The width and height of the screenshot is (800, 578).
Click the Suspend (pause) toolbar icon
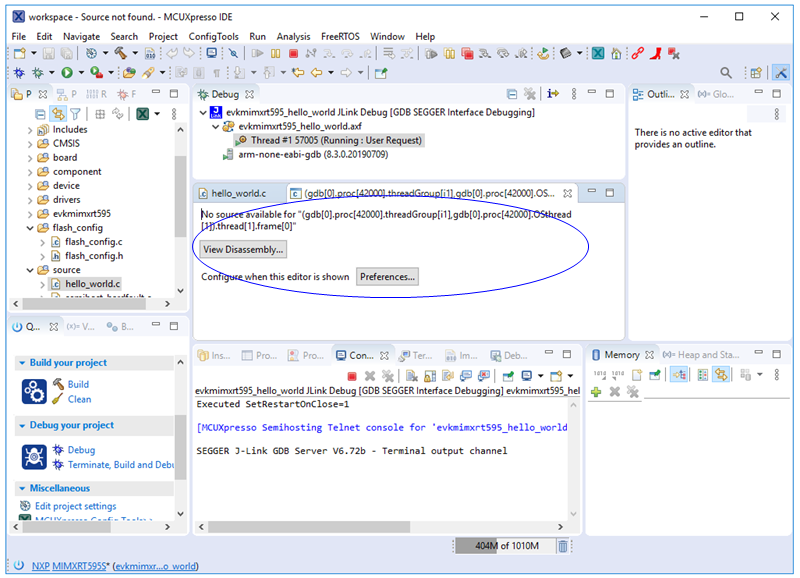[276, 54]
